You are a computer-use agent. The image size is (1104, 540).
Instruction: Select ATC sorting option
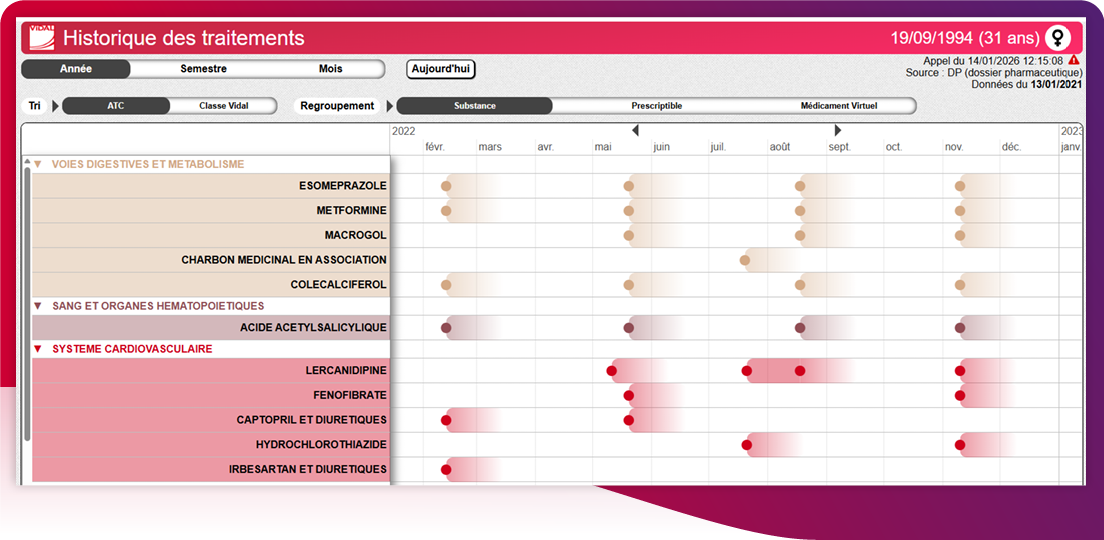pos(116,106)
